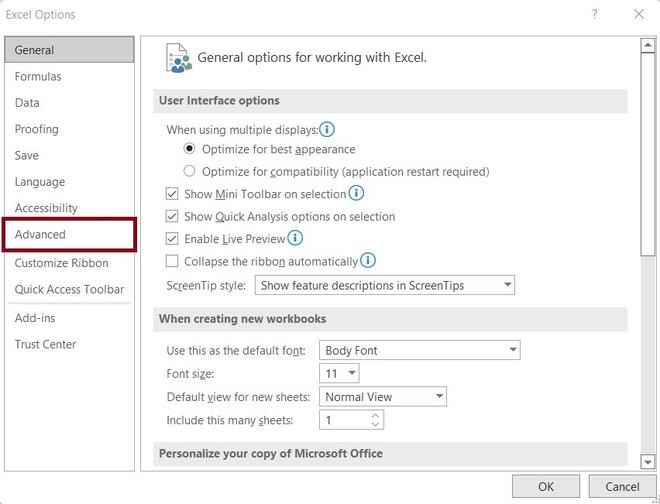Click the Help question mark icon
The height and width of the screenshot is (504, 660).
pyautogui.click(x=595, y=14)
